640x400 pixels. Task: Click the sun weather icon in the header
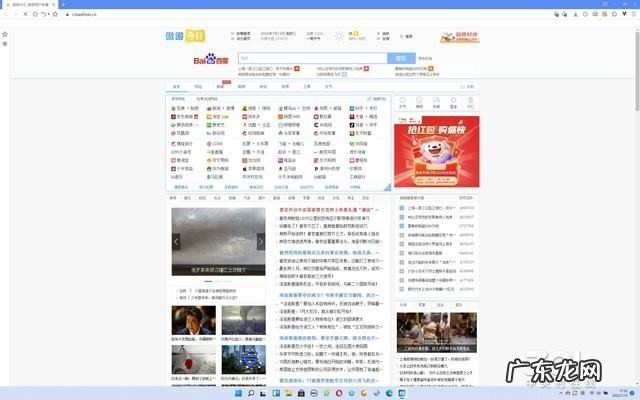coord(339,36)
